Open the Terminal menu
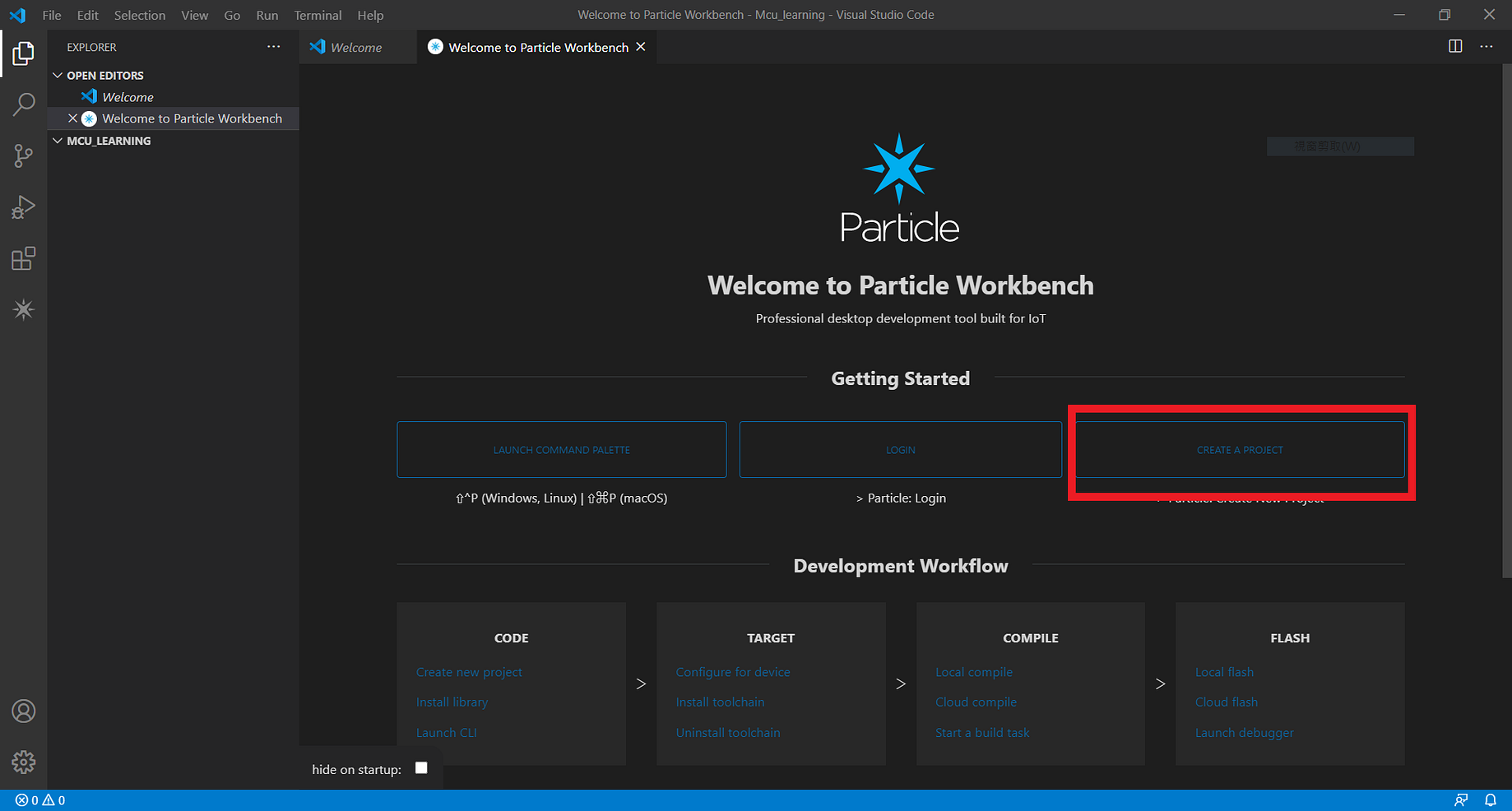This screenshot has width=1512, height=811. [318, 15]
